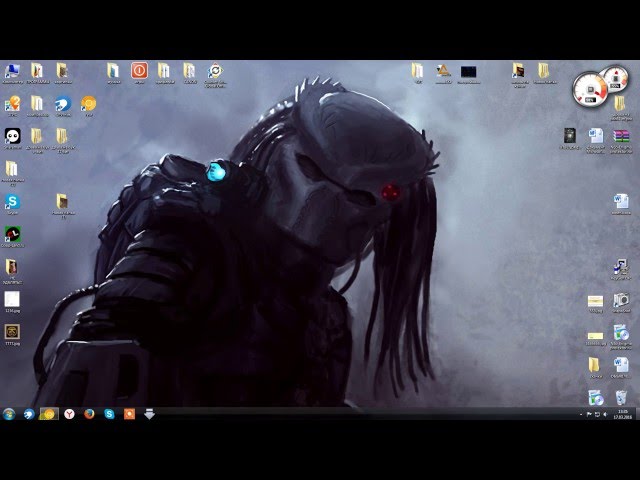Click the small memory gauge on the gadget
Screen dimensions: 640x480
(x=616, y=78)
